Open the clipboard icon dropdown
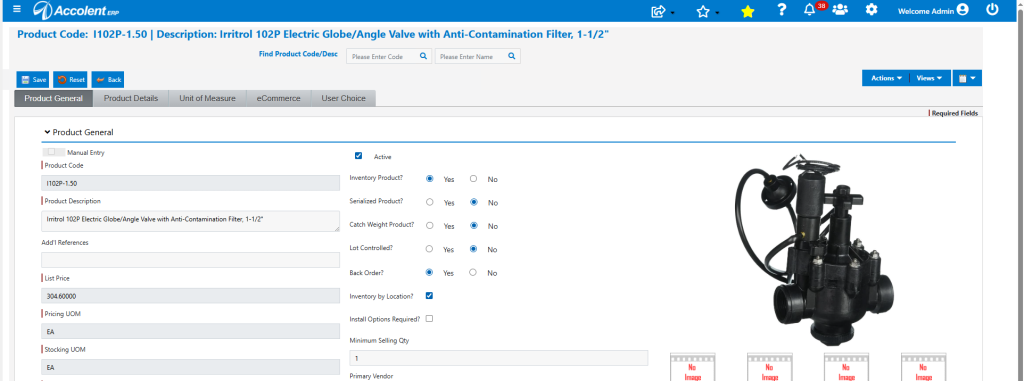 967,78
